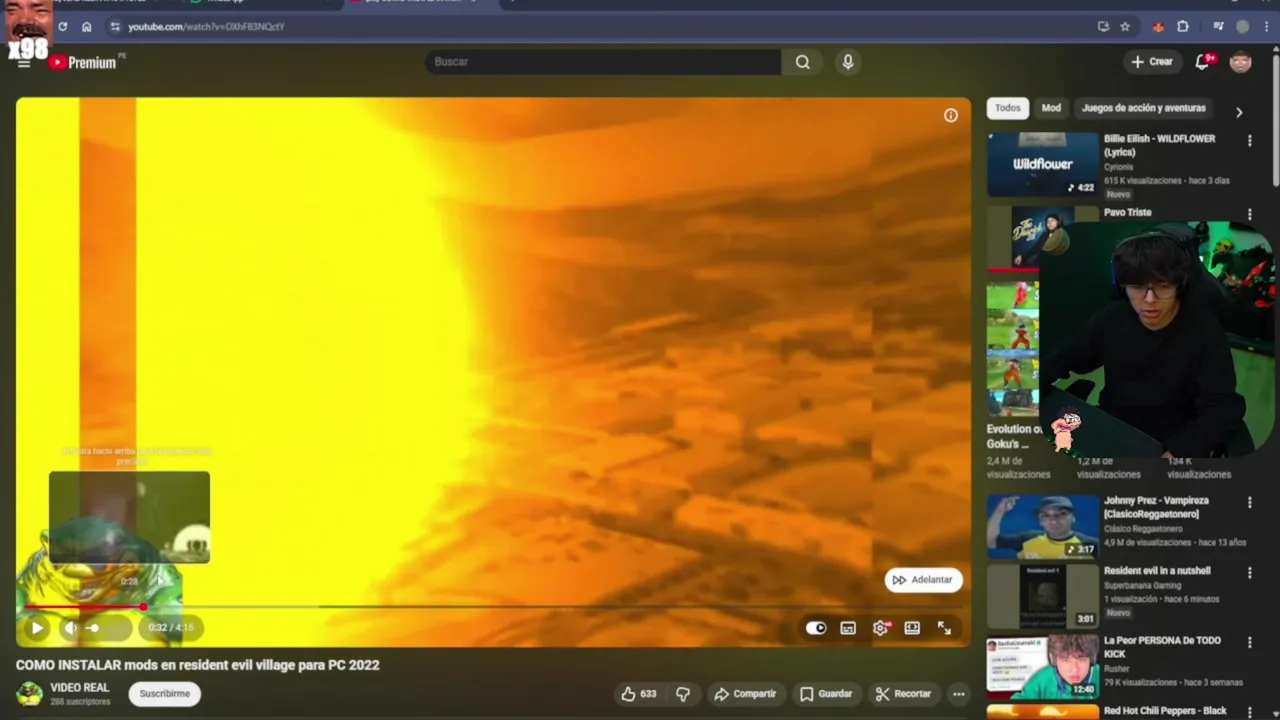This screenshot has height=720, width=1280.
Task: Adjust the player volume slider
Action: [105, 628]
